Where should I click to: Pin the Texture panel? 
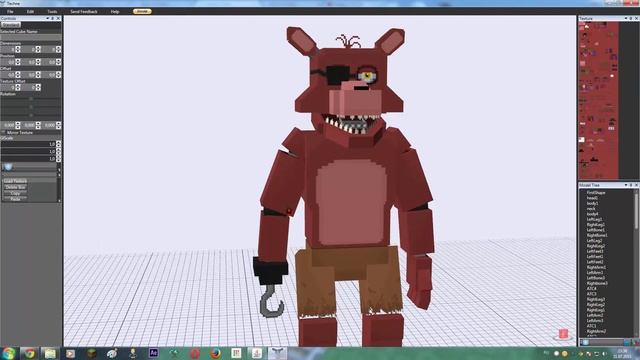(631, 18)
